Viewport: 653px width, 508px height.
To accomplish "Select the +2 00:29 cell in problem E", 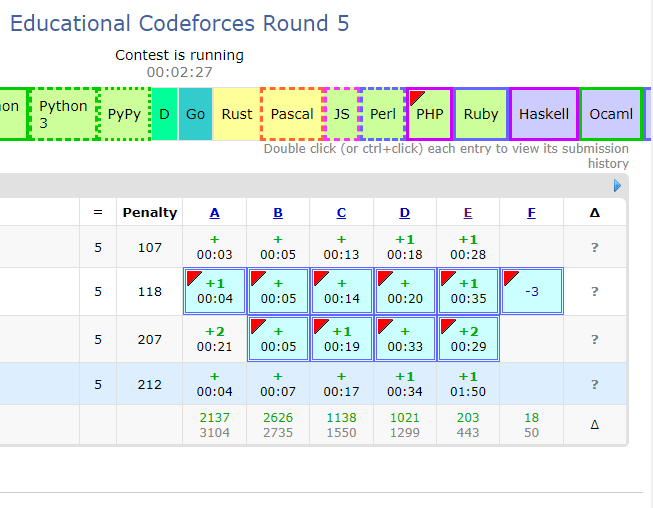I will pyautogui.click(x=468, y=339).
